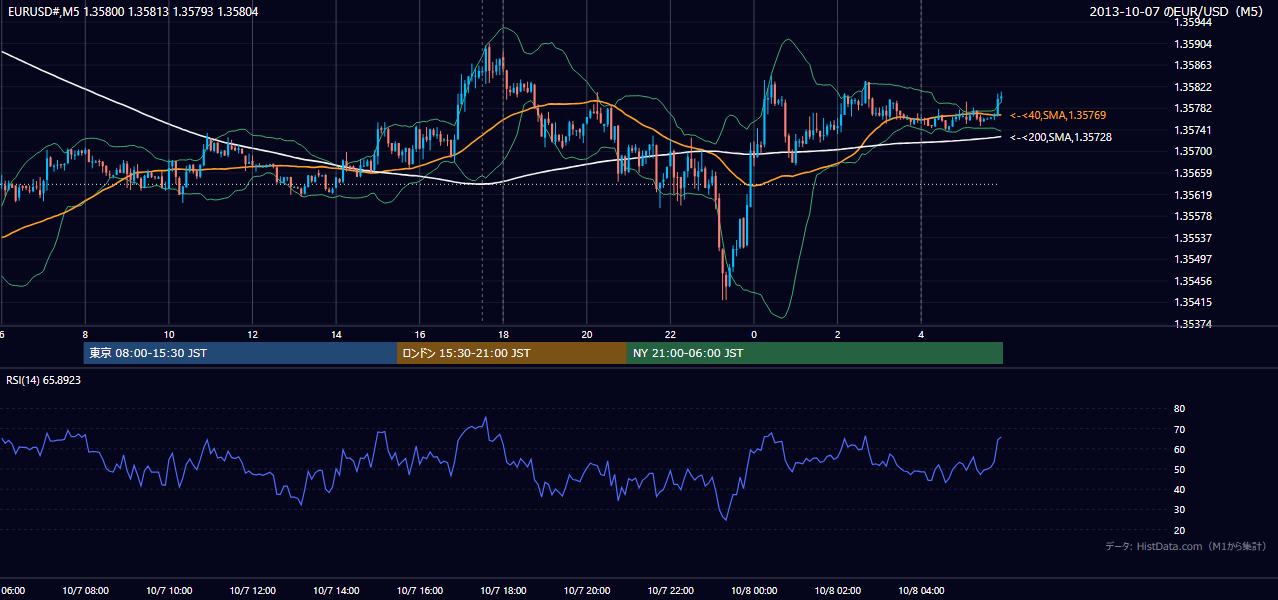
Task: Click hour 2 tick under price chart
Action: coord(837,334)
